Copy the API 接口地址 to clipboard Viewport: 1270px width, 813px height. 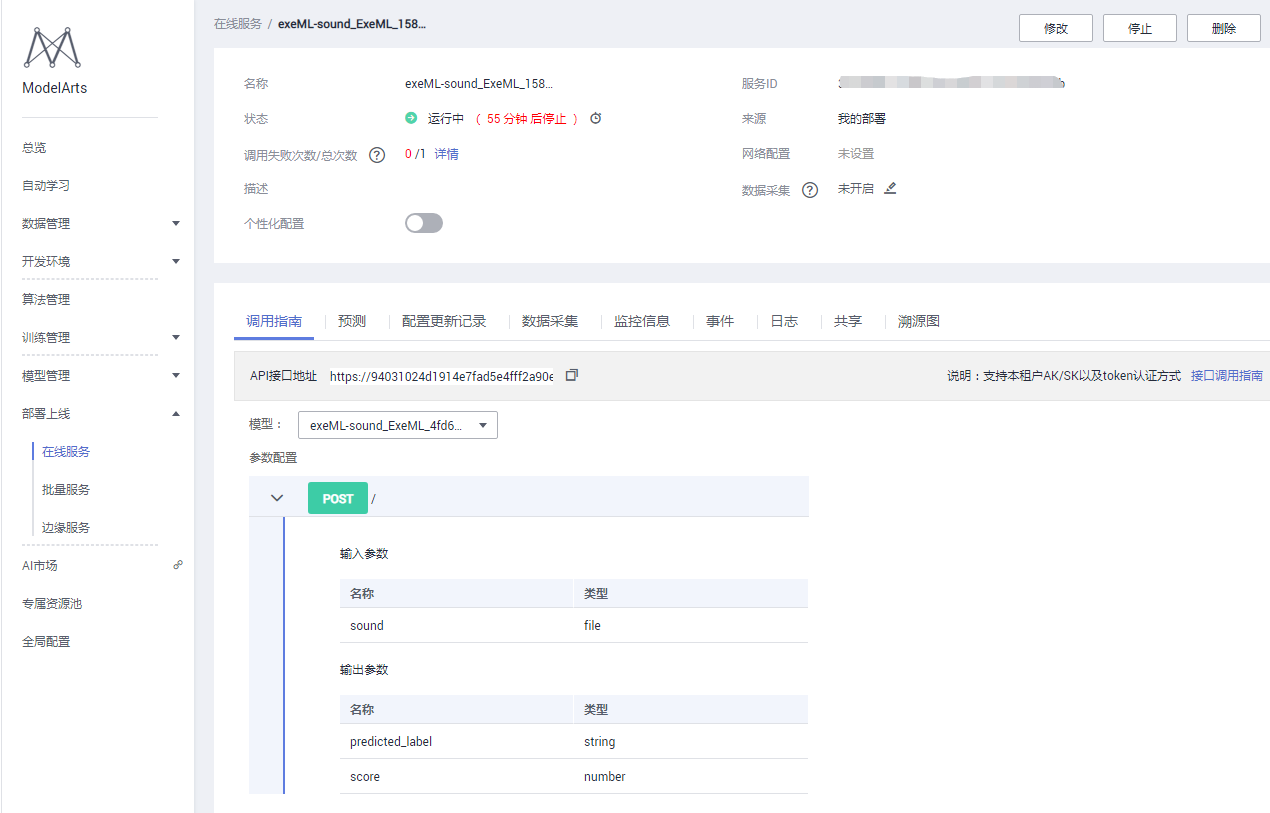coord(571,374)
